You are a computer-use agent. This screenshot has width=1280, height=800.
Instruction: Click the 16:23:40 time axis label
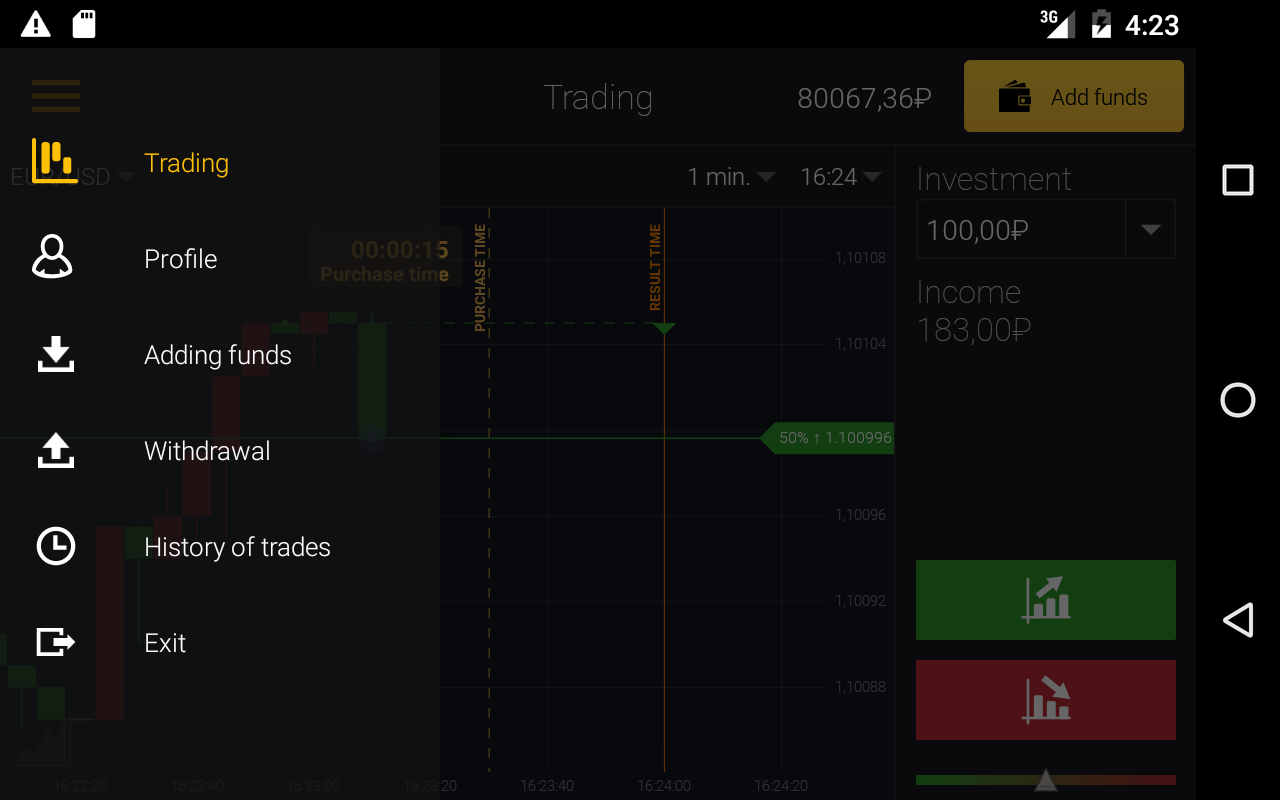point(547,786)
